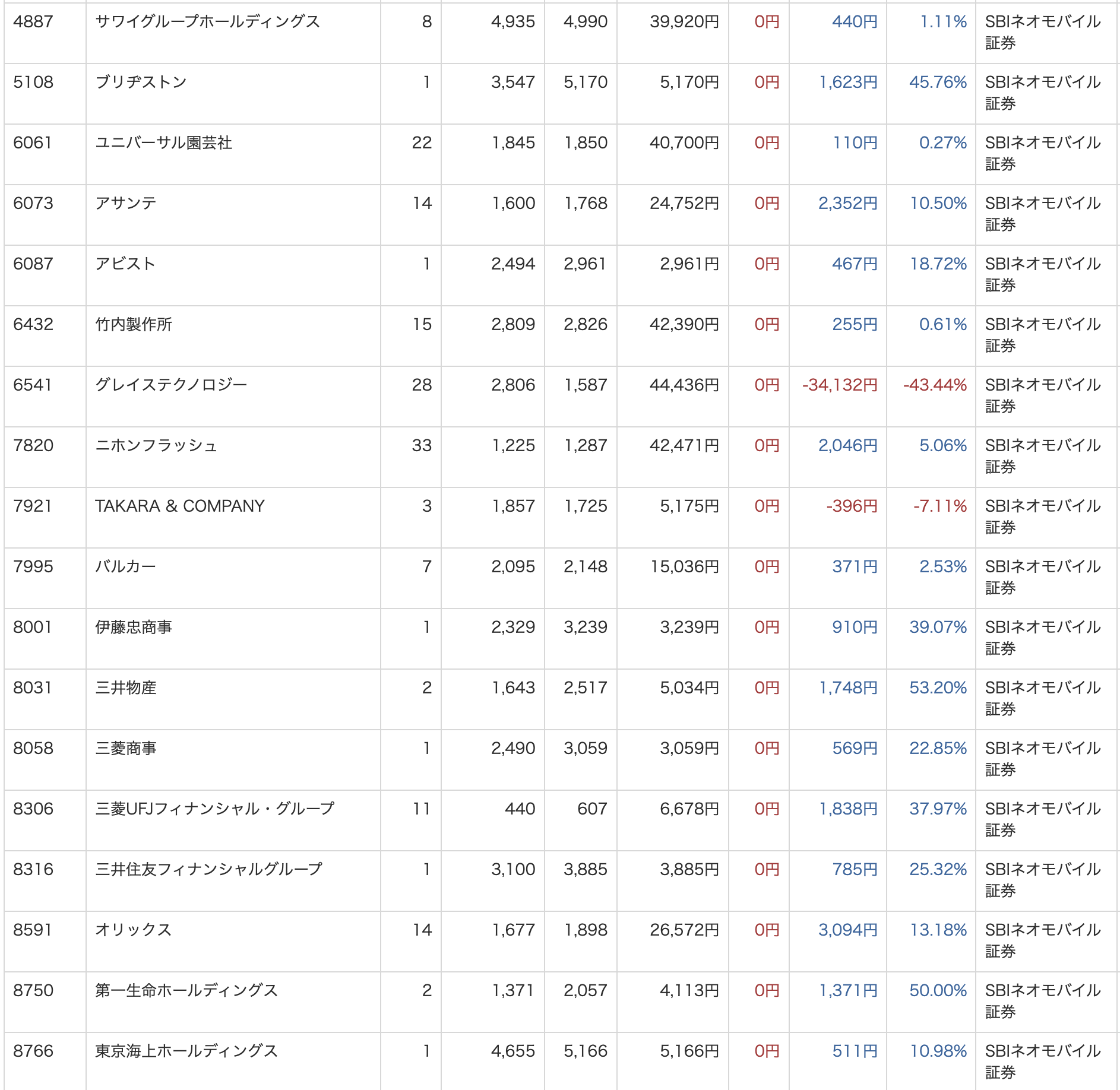Image resolution: width=1120 pixels, height=1090 pixels.
Task: Click stock code 8058
Action: (33, 749)
